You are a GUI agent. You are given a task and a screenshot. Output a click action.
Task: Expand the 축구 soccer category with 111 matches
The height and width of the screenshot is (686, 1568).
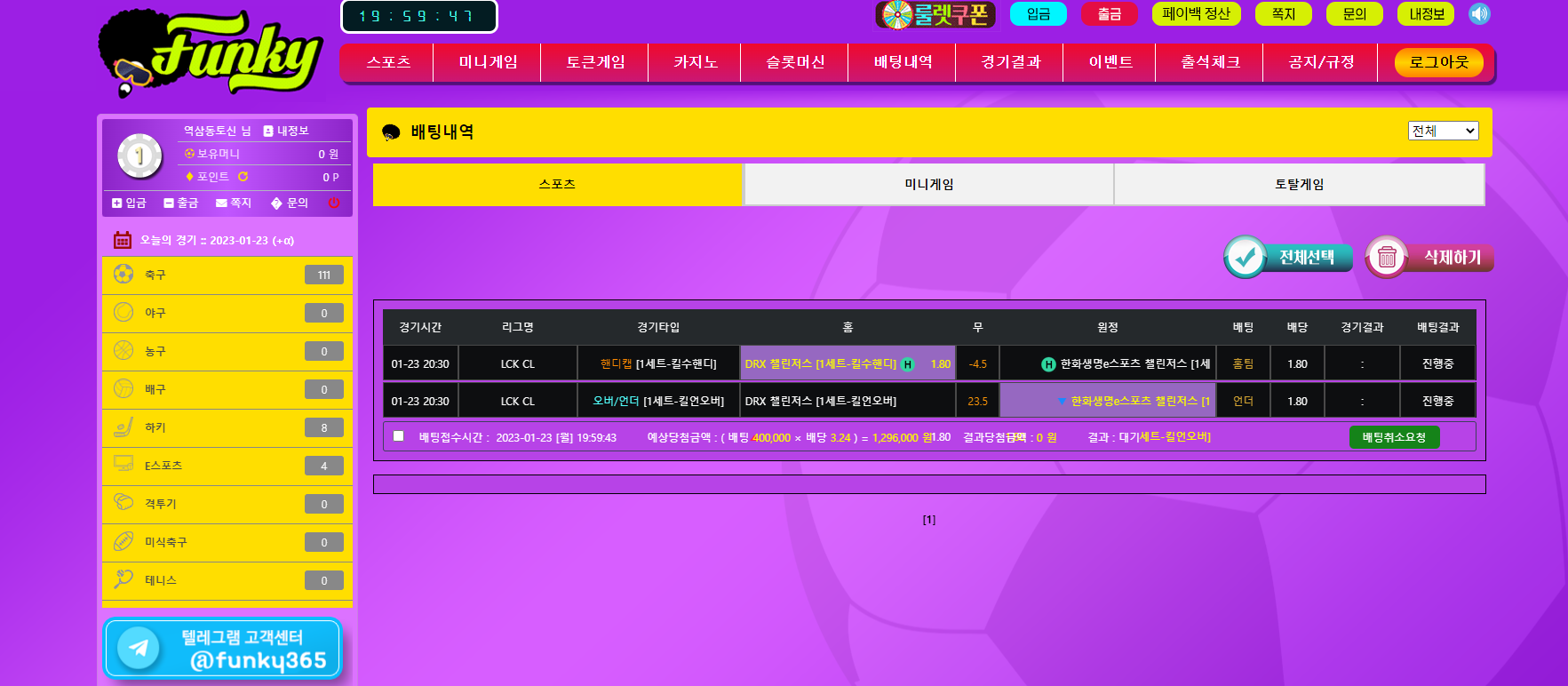click(227, 275)
